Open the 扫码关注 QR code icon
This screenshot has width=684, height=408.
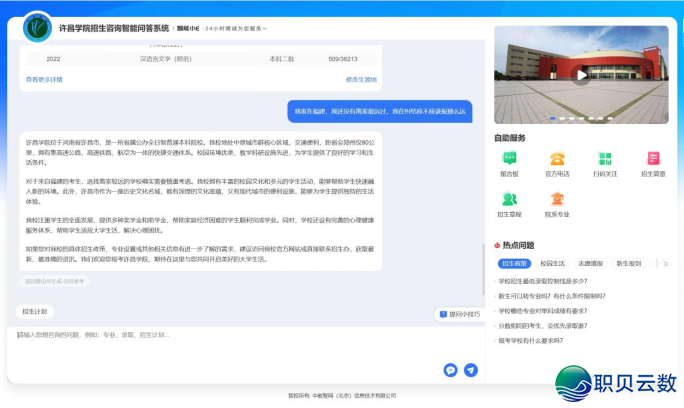pos(604,159)
